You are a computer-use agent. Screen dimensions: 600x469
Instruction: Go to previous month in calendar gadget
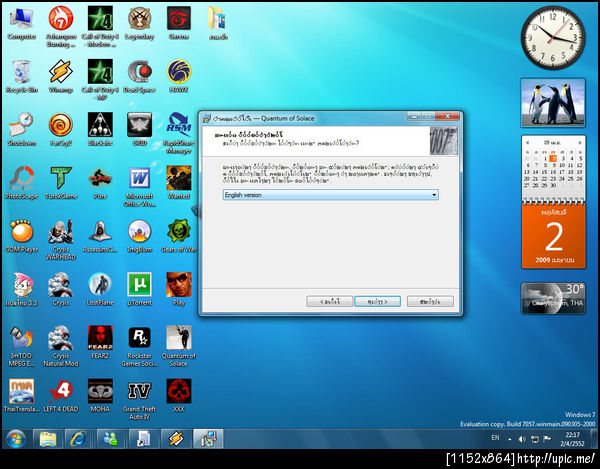click(527, 142)
